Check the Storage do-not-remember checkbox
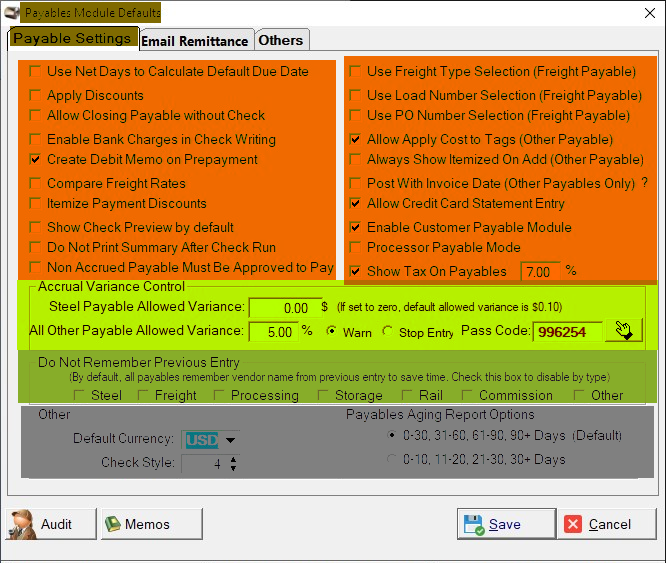Viewport: 666px width, 563px height. (x=323, y=395)
